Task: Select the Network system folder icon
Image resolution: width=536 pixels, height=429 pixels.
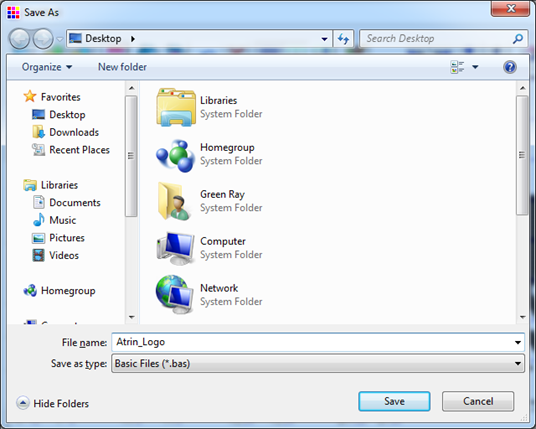Action: [x=175, y=295]
